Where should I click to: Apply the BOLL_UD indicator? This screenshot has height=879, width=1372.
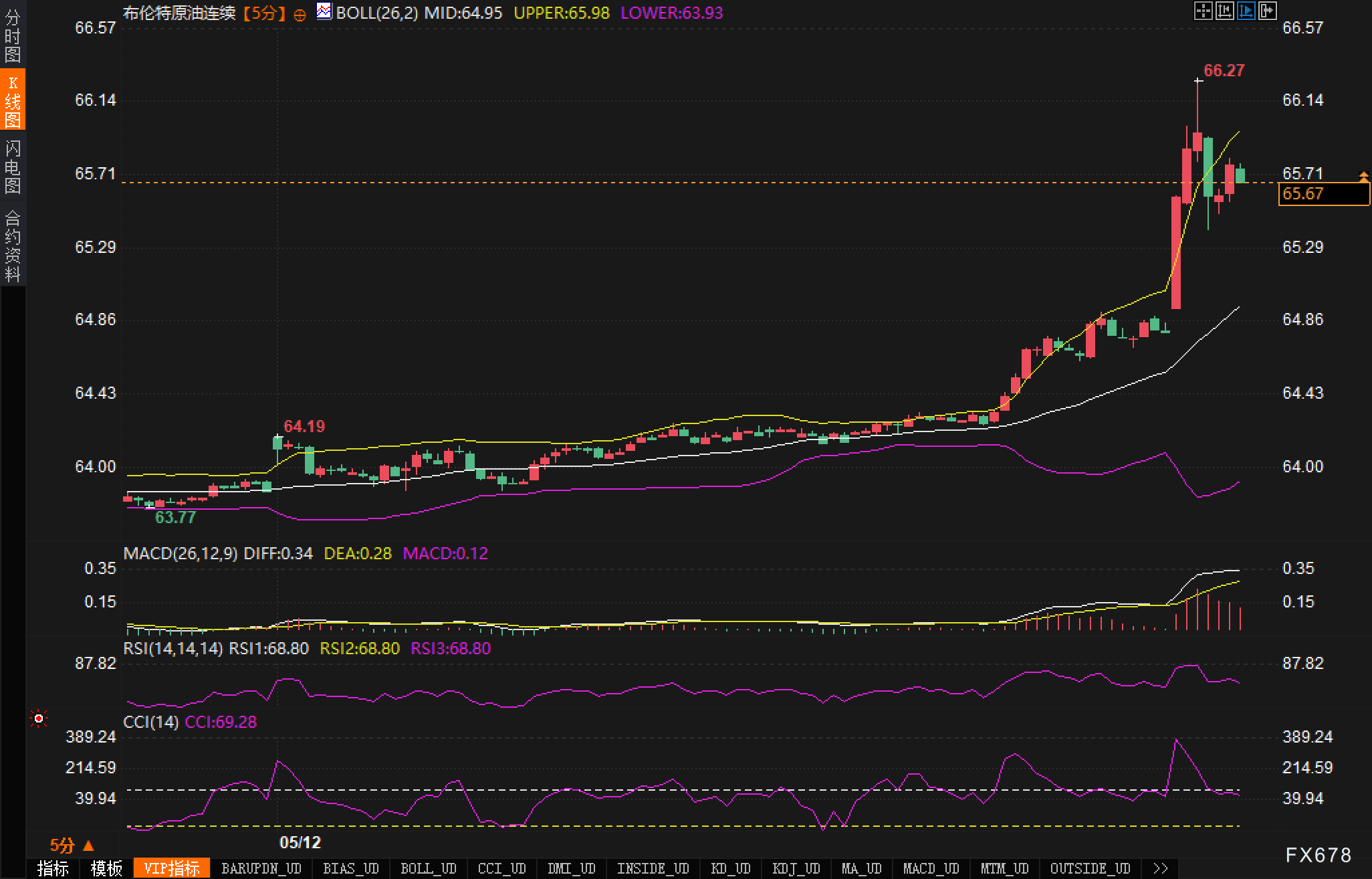click(x=428, y=868)
